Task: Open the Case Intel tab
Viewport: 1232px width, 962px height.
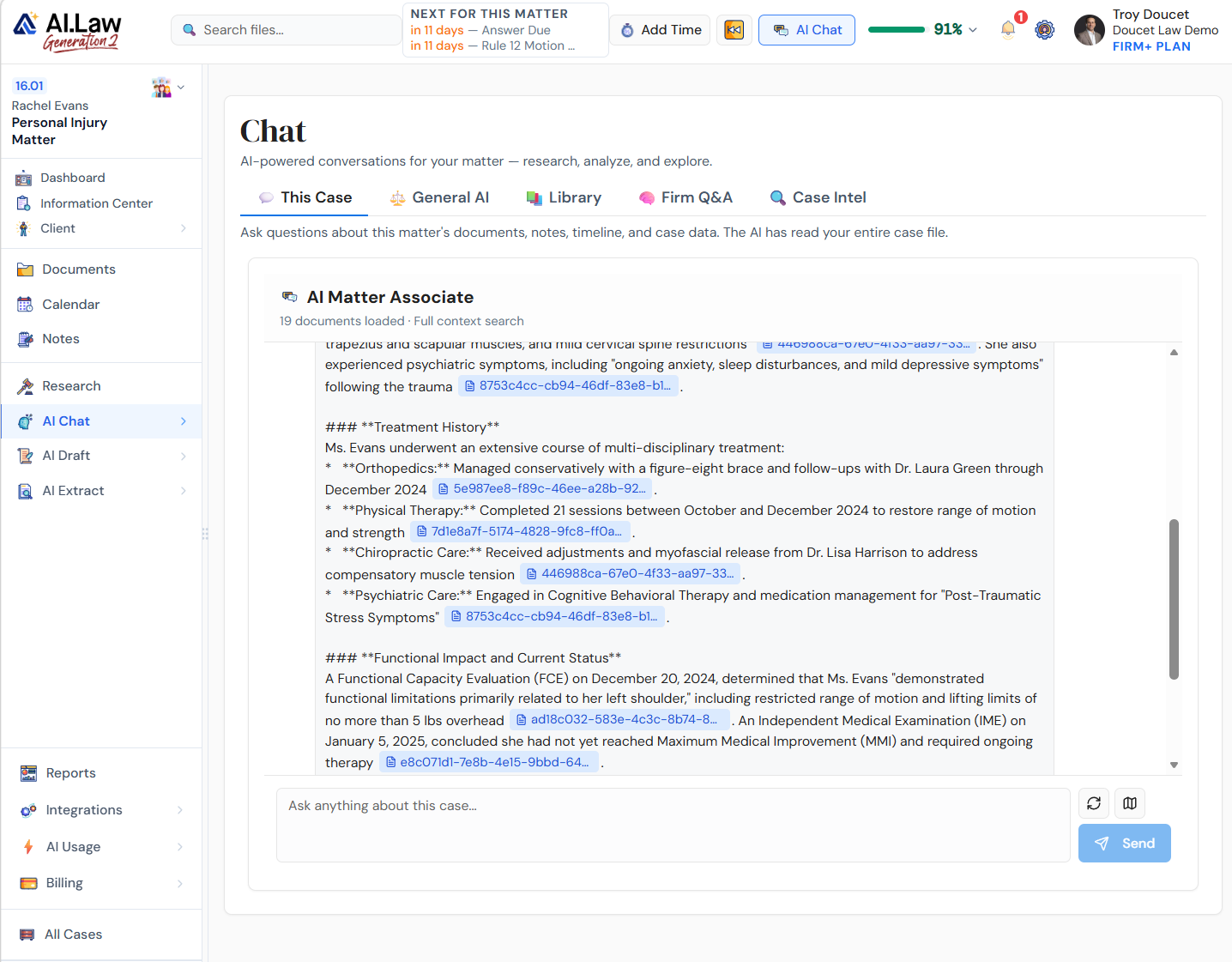Action: [x=818, y=197]
